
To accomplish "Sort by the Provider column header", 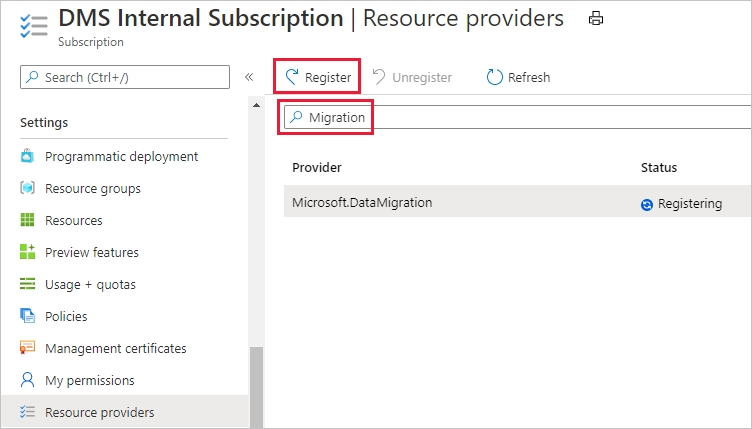I will click(317, 167).
